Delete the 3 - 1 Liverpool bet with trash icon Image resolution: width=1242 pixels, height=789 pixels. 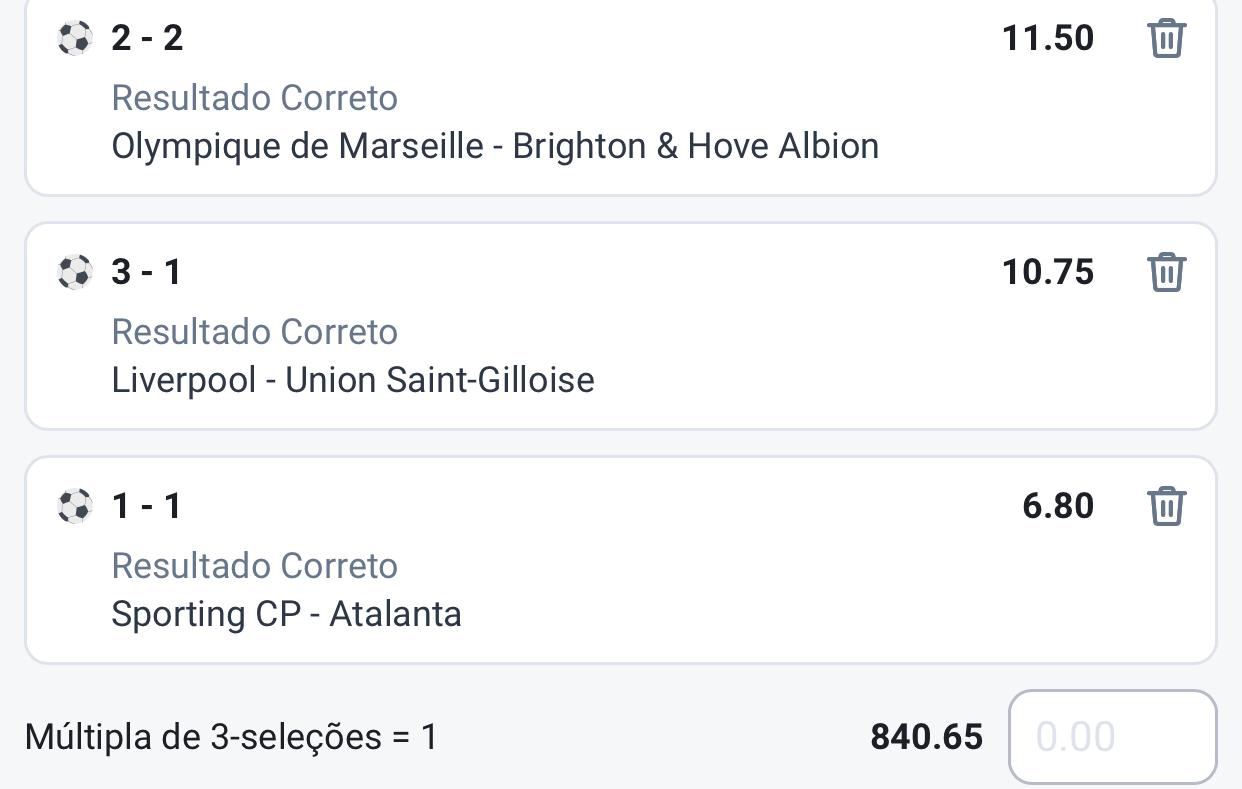(1166, 271)
